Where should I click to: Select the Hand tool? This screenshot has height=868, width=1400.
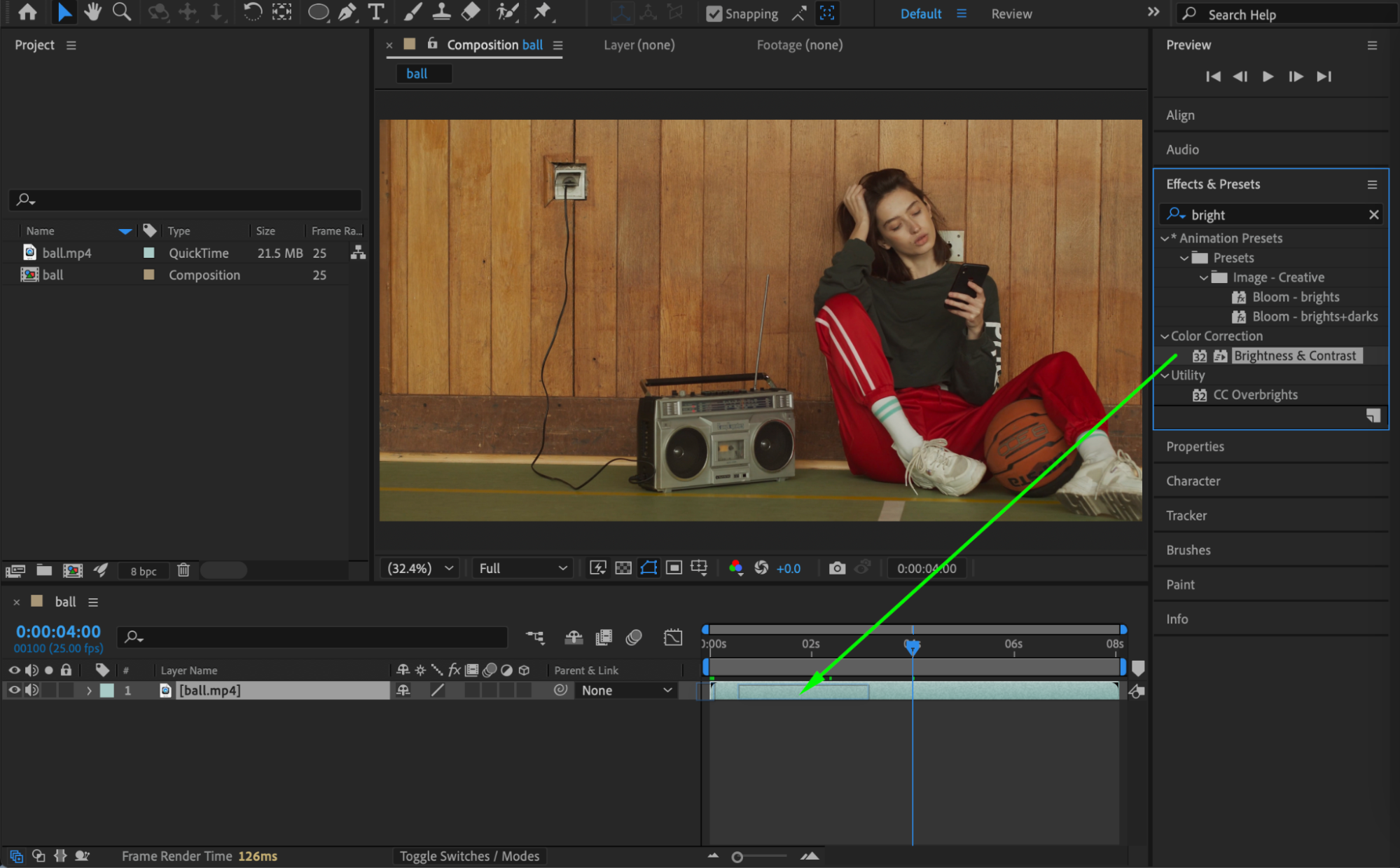pos(92,12)
